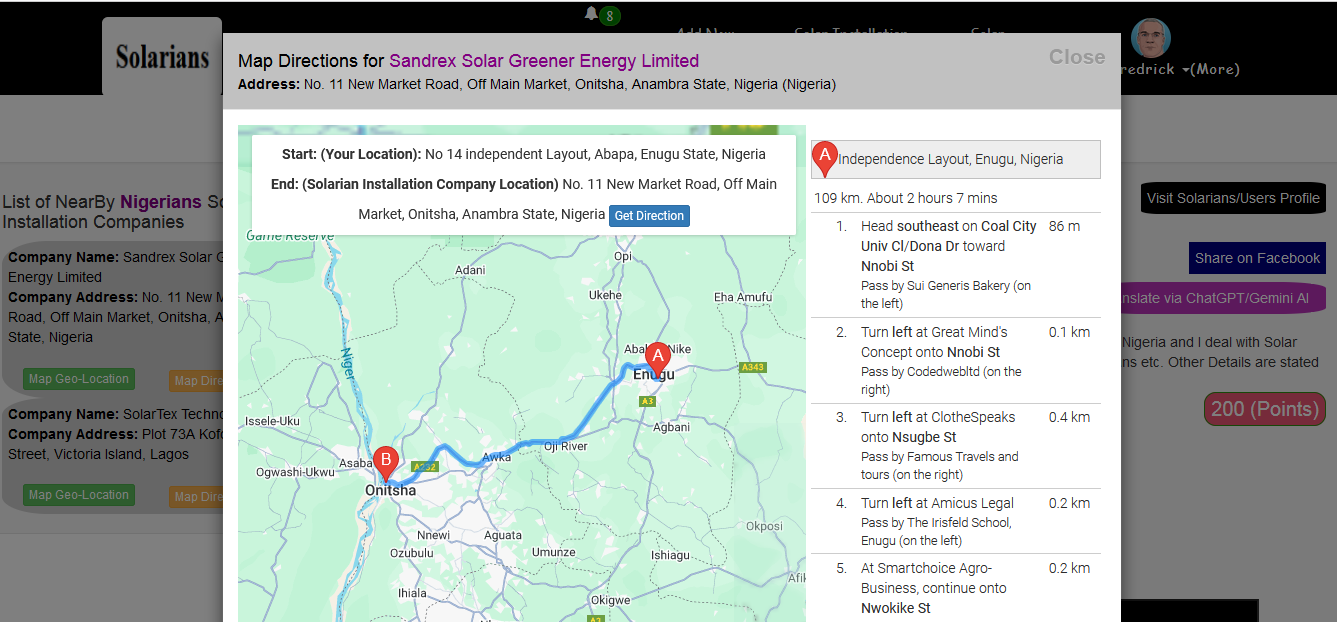The width and height of the screenshot is (1337, 622).
Task: Click map marker A at Enugu
Action: [657, 360]
